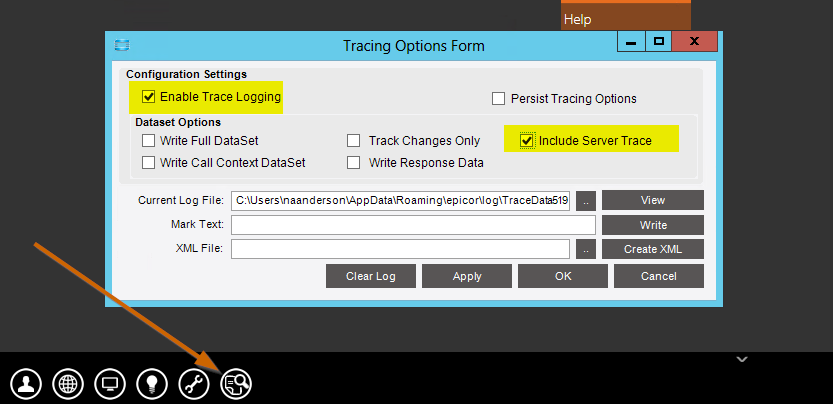833x404 pixels.
Task: Maximize the Tracing Options Form
Action: [659, 41]
